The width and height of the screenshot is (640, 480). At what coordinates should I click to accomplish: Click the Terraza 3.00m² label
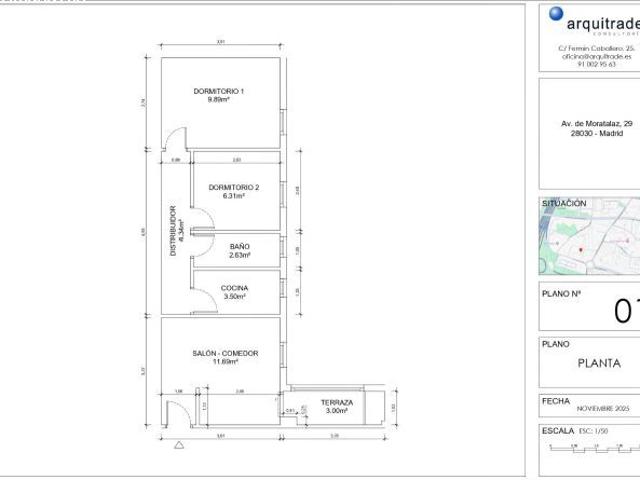point(336,406)
